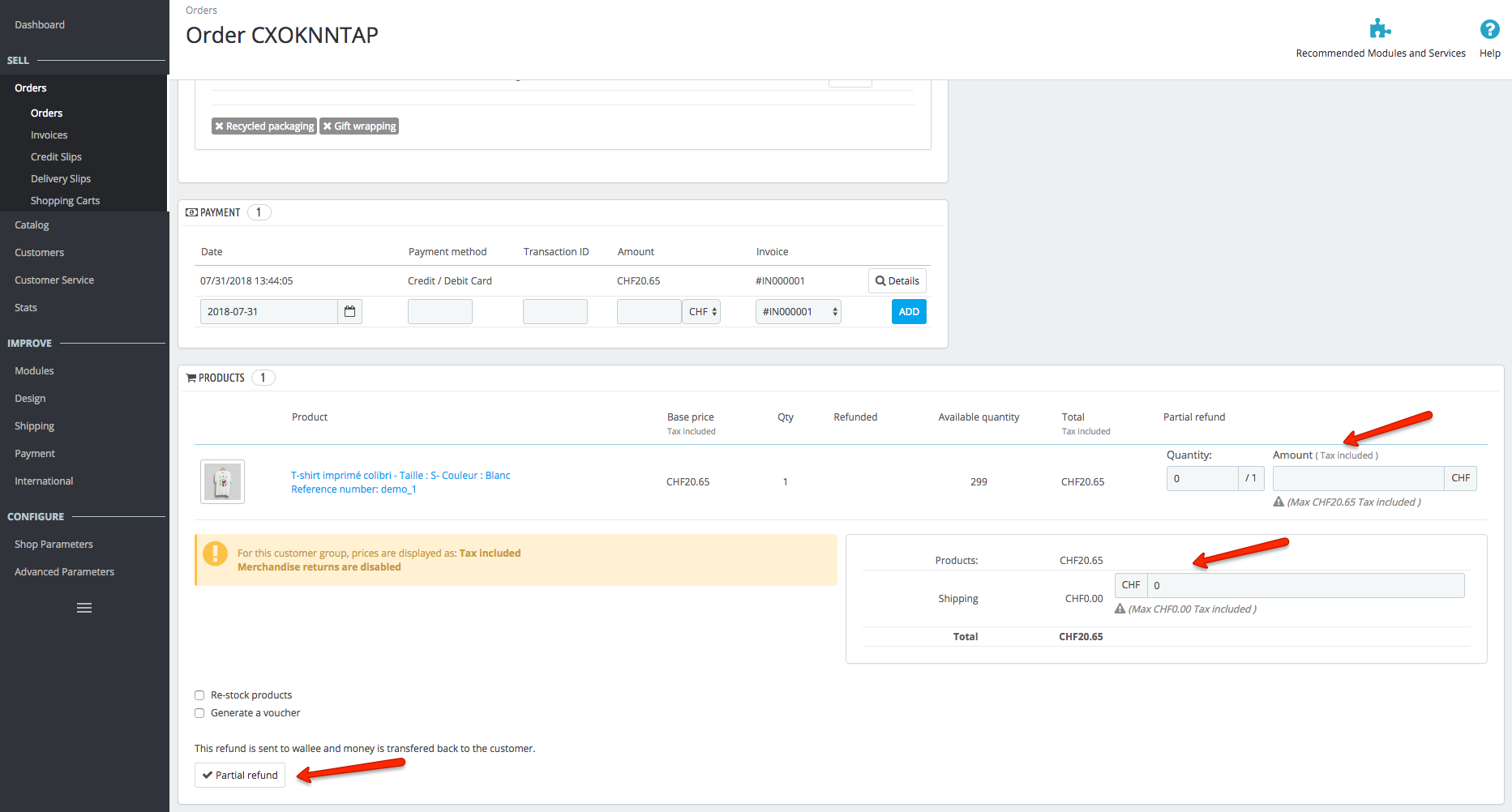Navigate to the Dashboard
This screenshot has height=812, width=1512.
click(39, 24)
